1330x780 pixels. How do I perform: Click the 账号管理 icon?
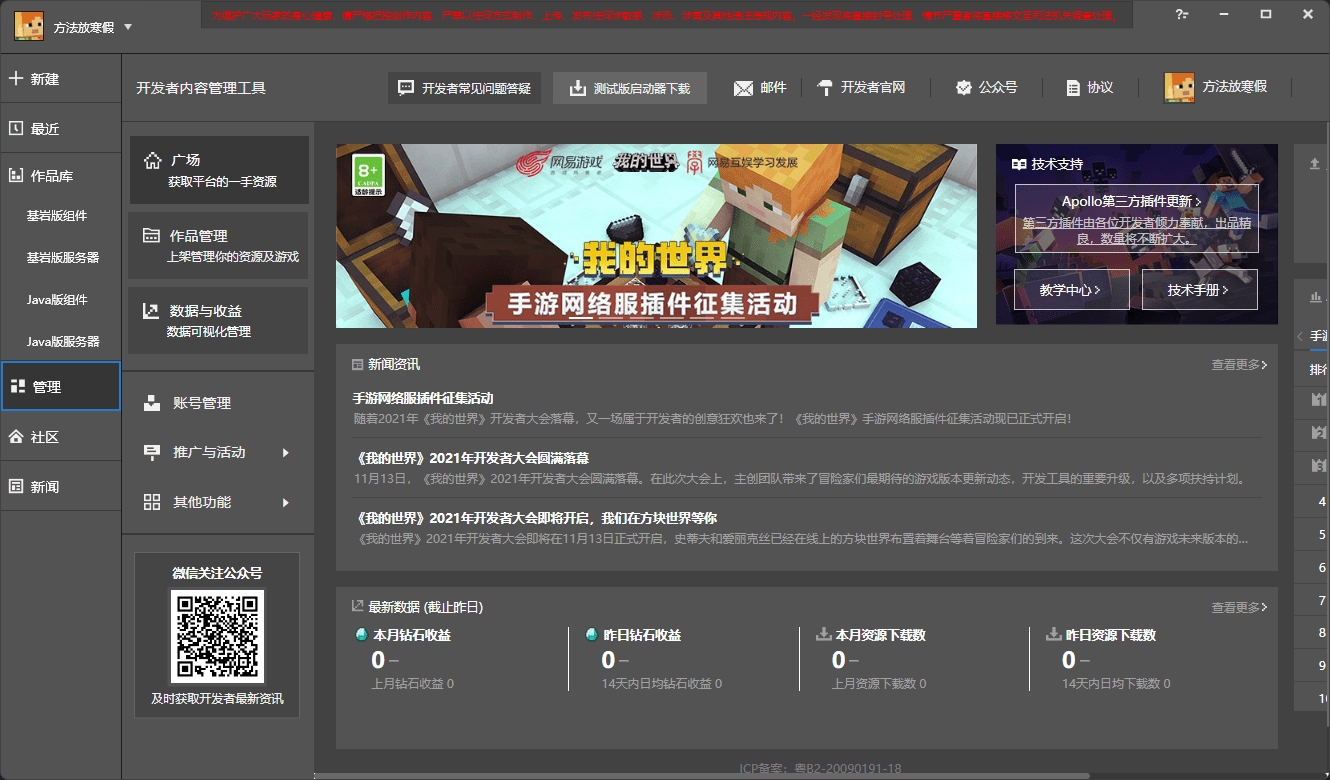pos(152,403)
